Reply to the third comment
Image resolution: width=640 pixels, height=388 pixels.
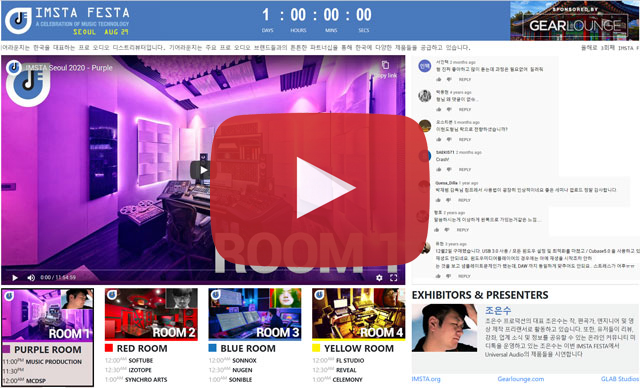click(465, 140)
